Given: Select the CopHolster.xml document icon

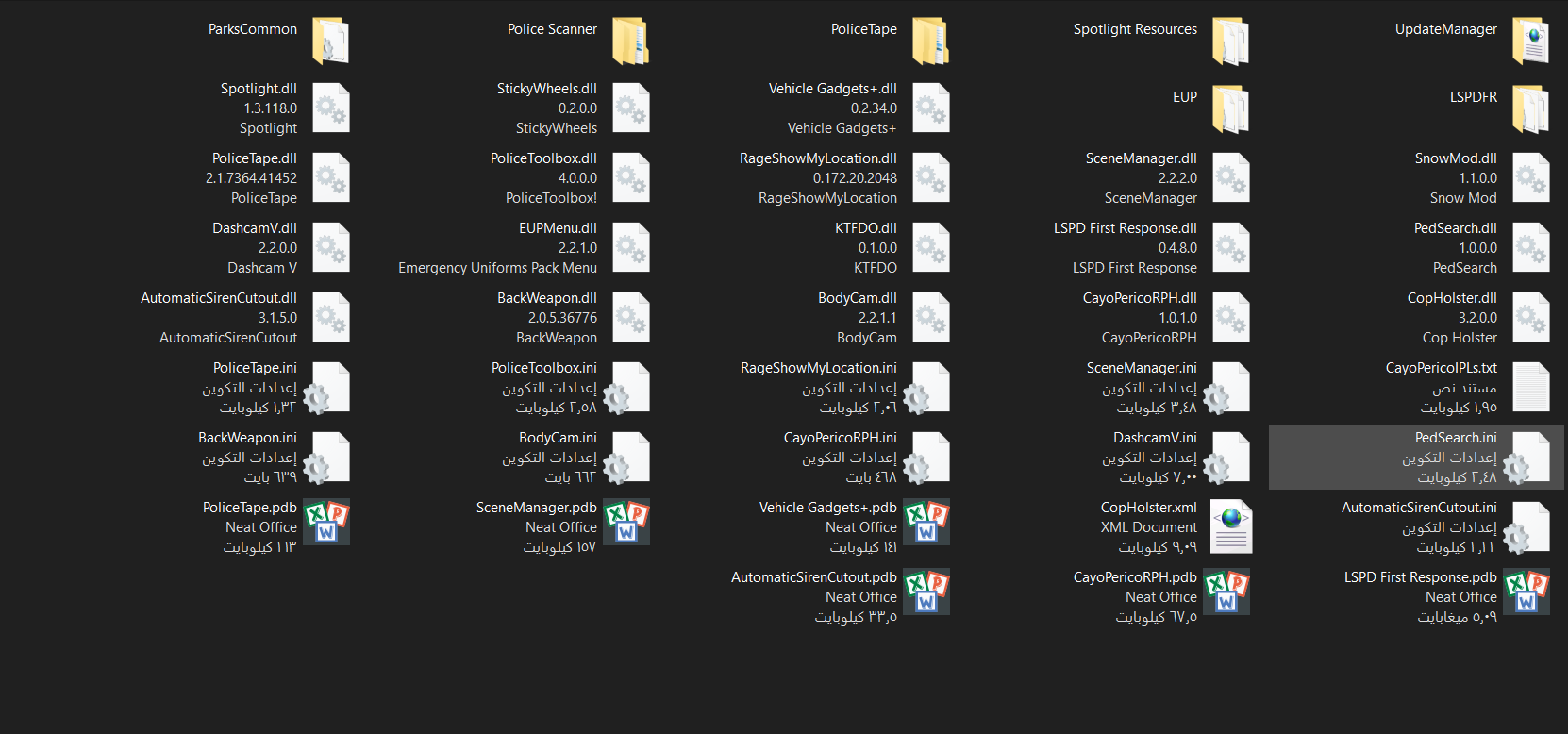Looking at the screenshot, I should 1230,526.
